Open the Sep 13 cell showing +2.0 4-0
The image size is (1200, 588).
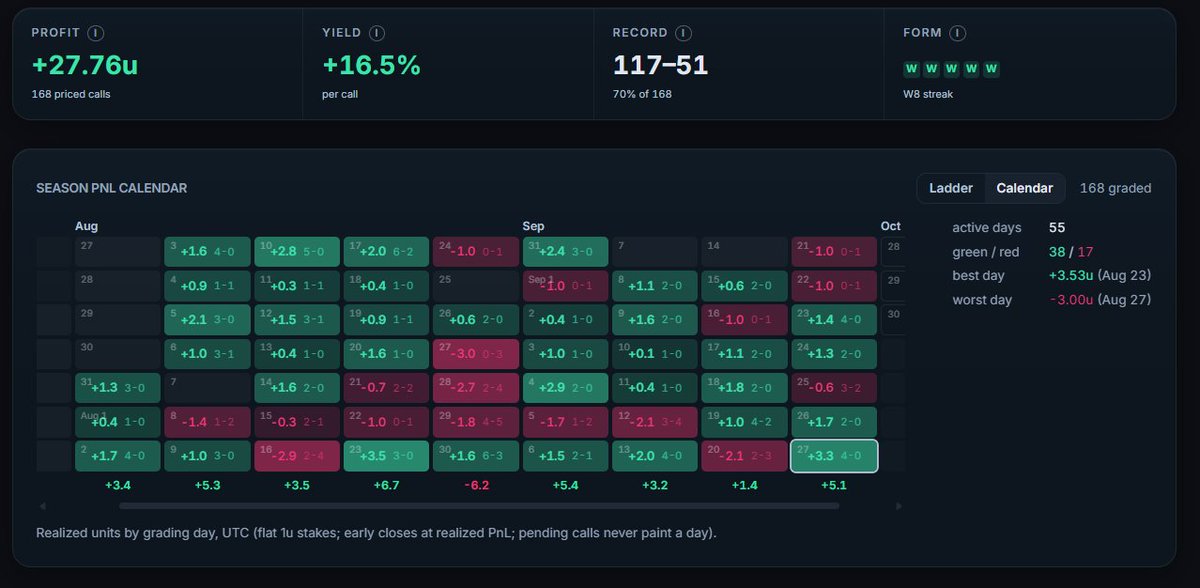[655, 456]
